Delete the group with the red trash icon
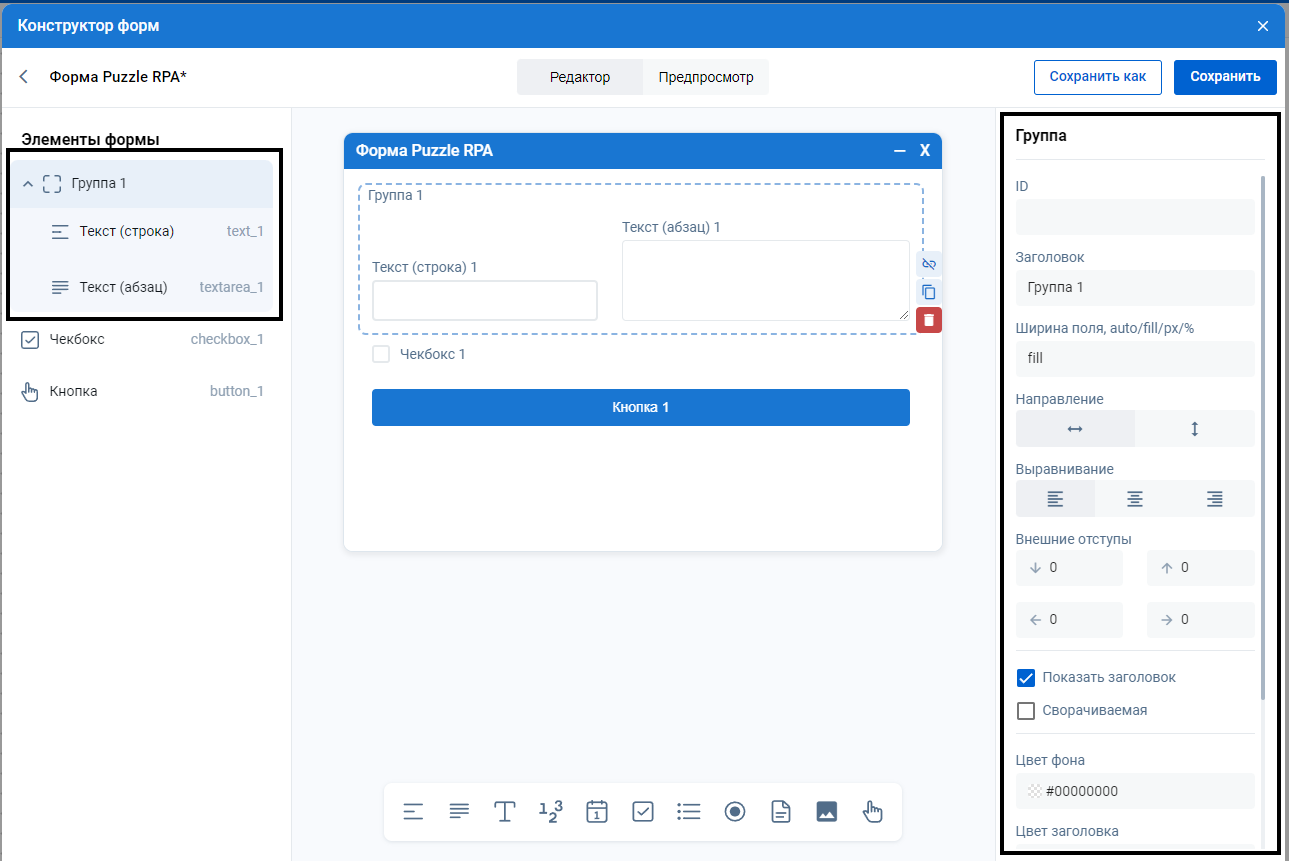Screen dimensions: 1289x861 (929, 320)
